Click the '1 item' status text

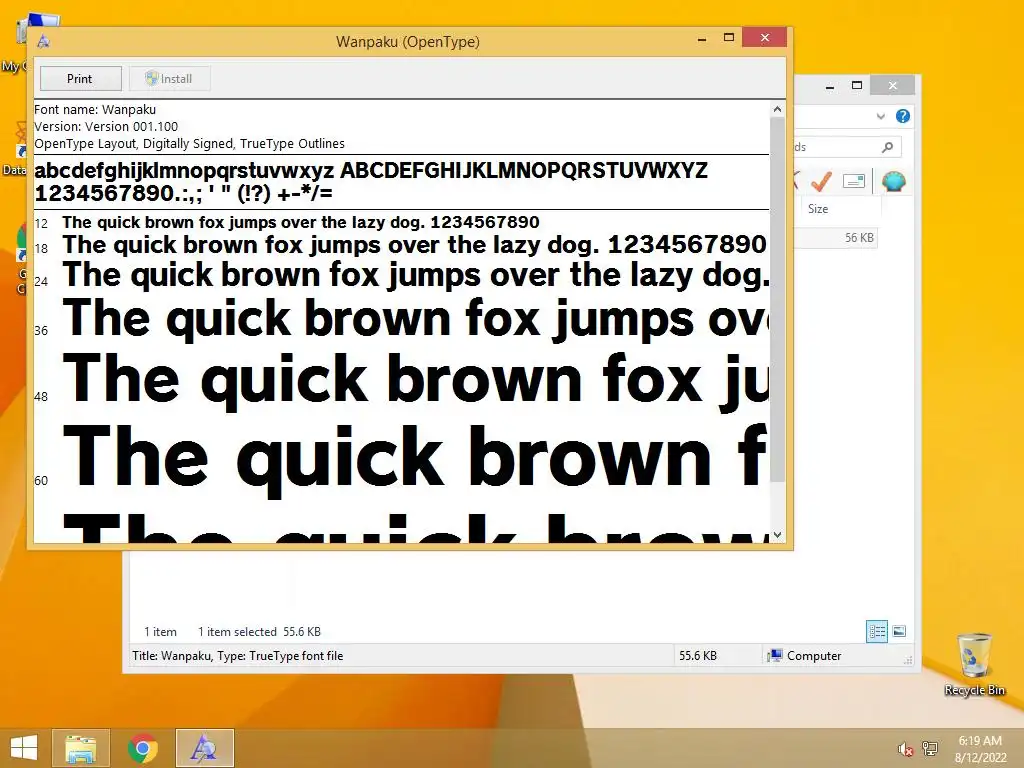click(161, 632)
